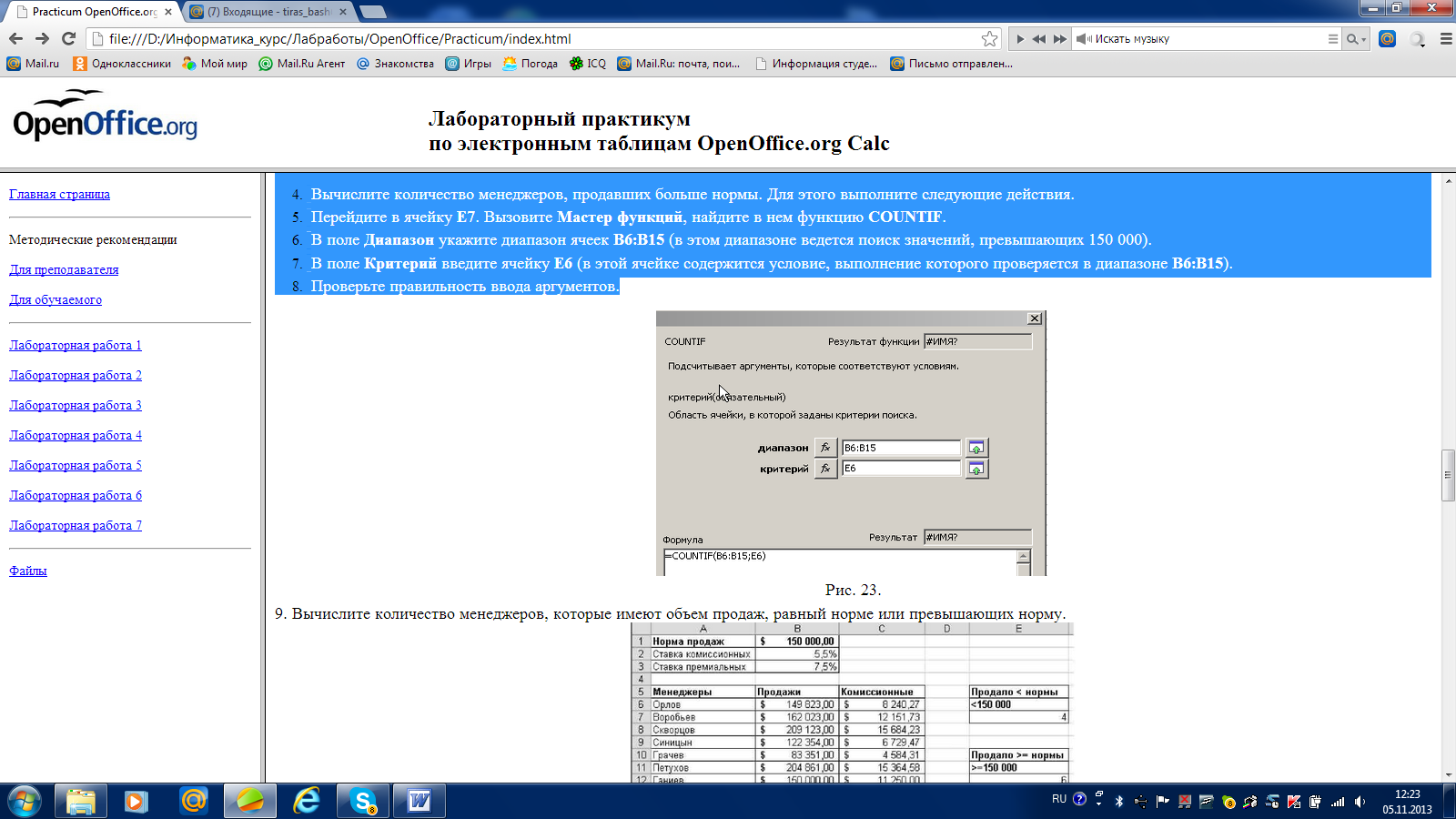Image resolution: width=1456 pixels, height=819 pixels.
Task: Open the music search magnifier dropdown
Action: (x=1356, y=39)
